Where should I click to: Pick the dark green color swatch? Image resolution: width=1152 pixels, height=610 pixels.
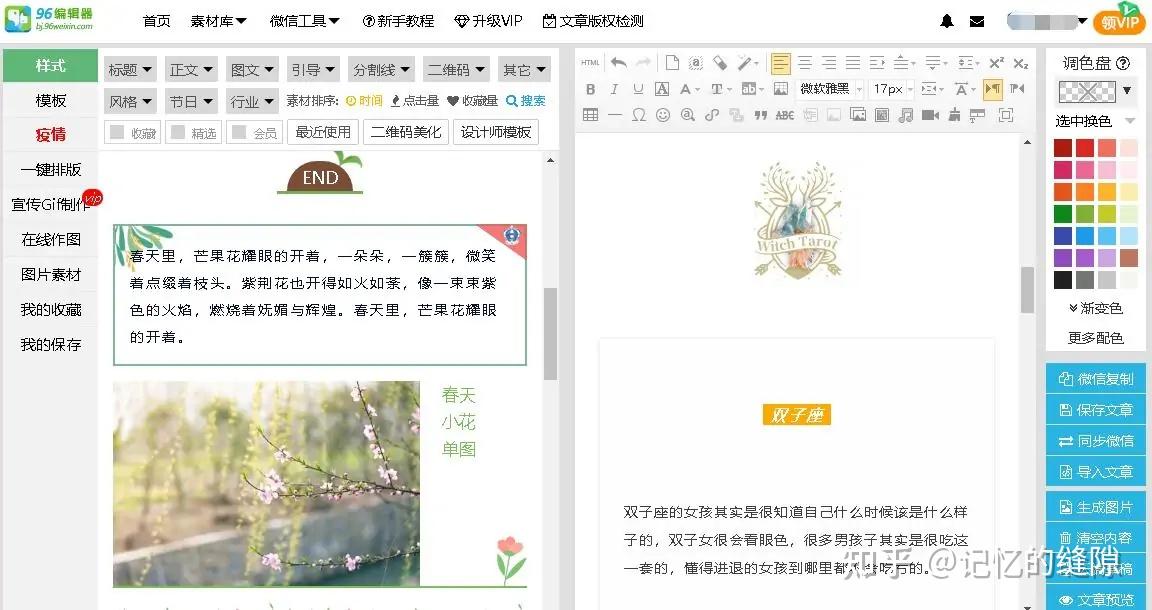(1062, 214)
